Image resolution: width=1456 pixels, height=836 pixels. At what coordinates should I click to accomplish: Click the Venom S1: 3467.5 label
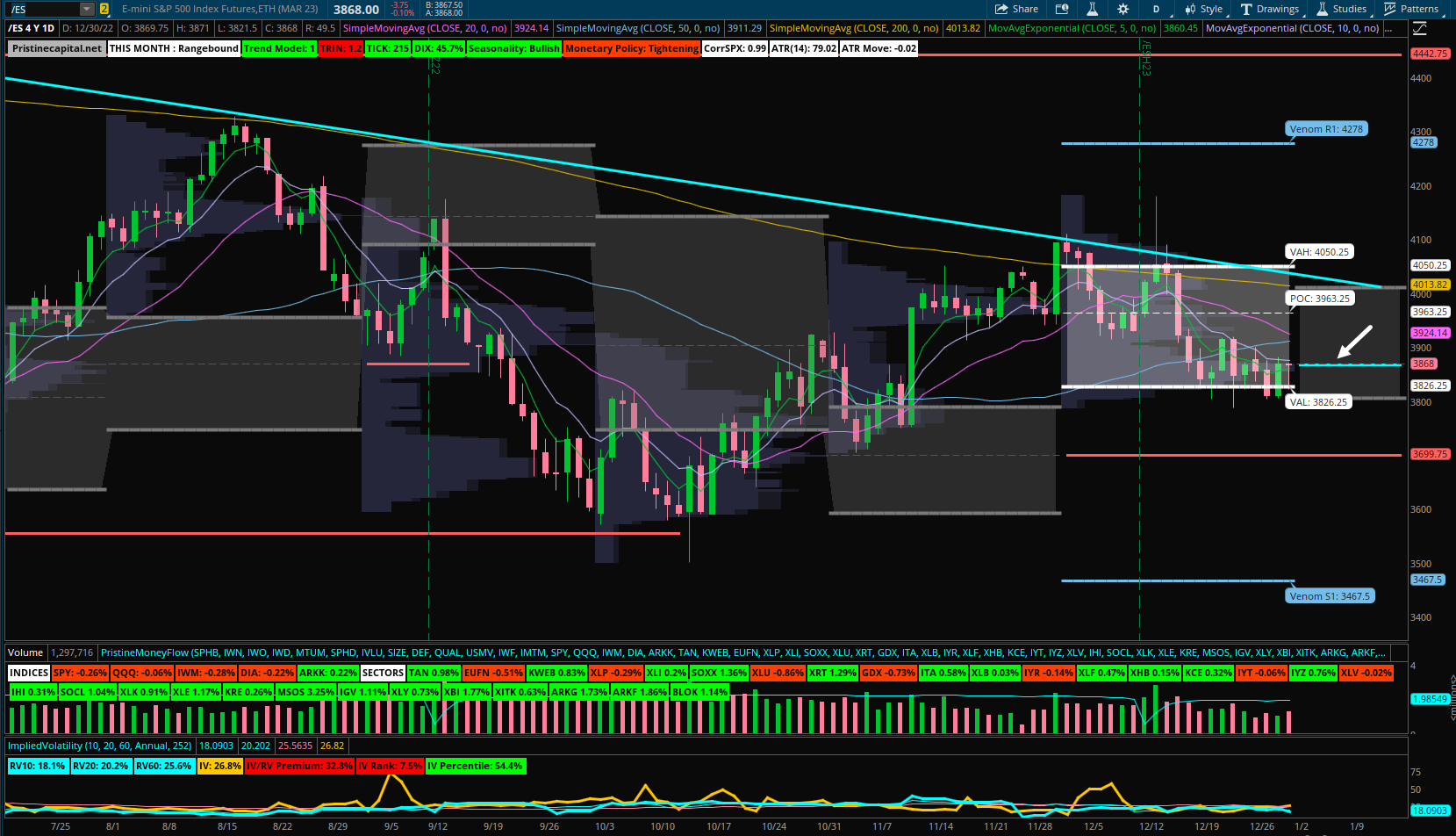(1330, 596)
